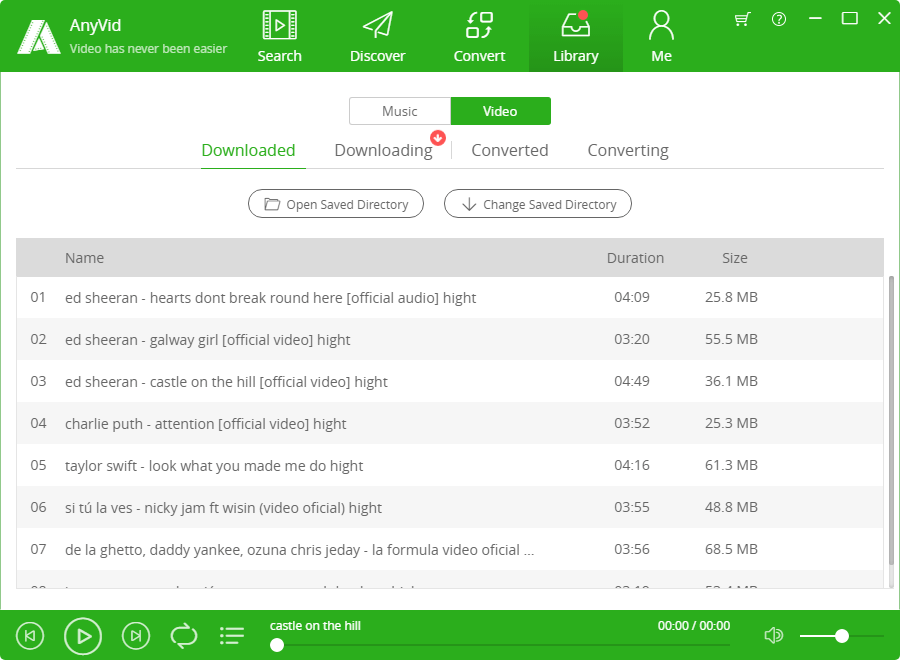Click Open Saved Directory button

(x=336, y=204)
